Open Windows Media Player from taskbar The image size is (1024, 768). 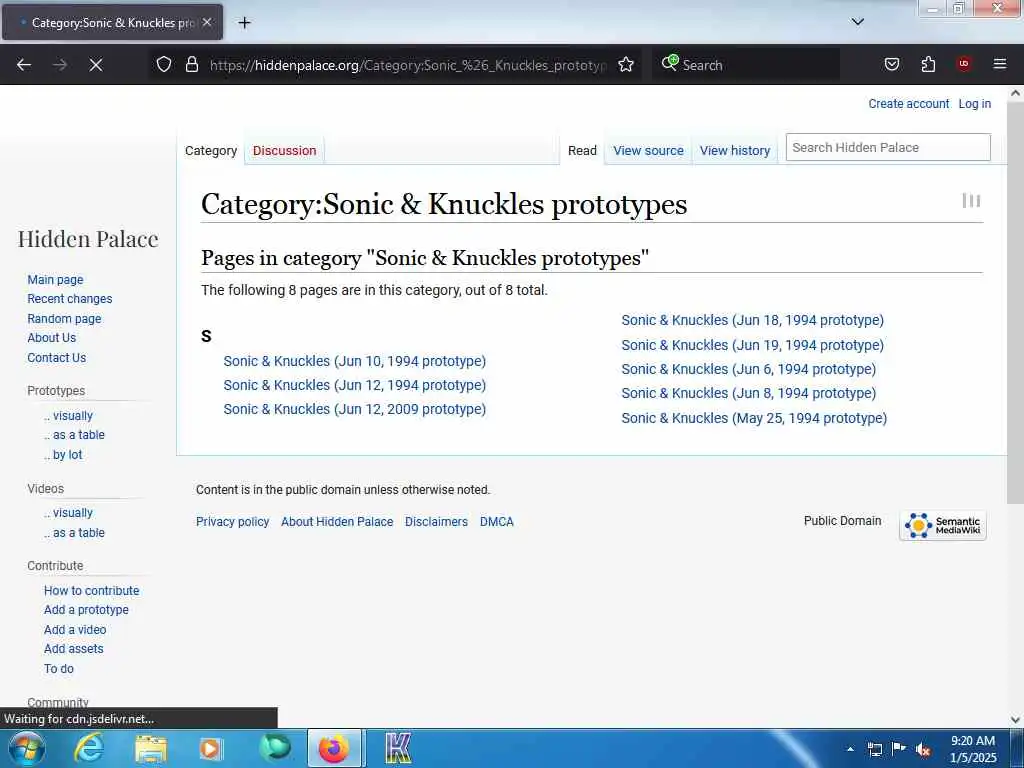click(x=210, y=748)
